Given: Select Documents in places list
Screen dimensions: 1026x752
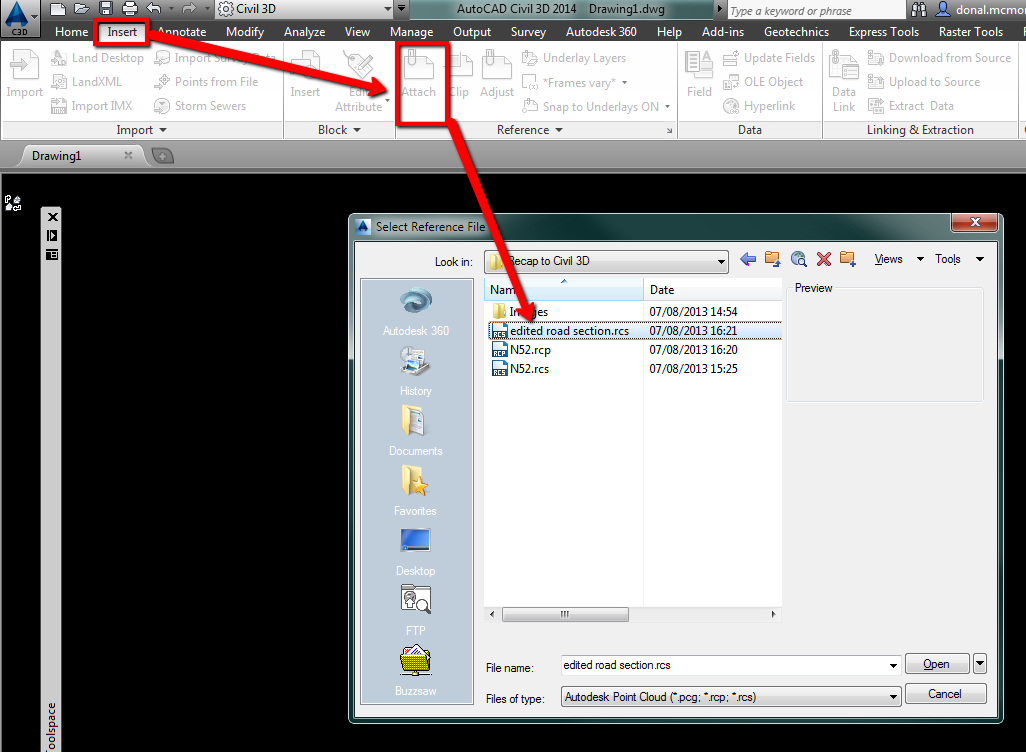Looking at the screenshot, I should (416, 431).
